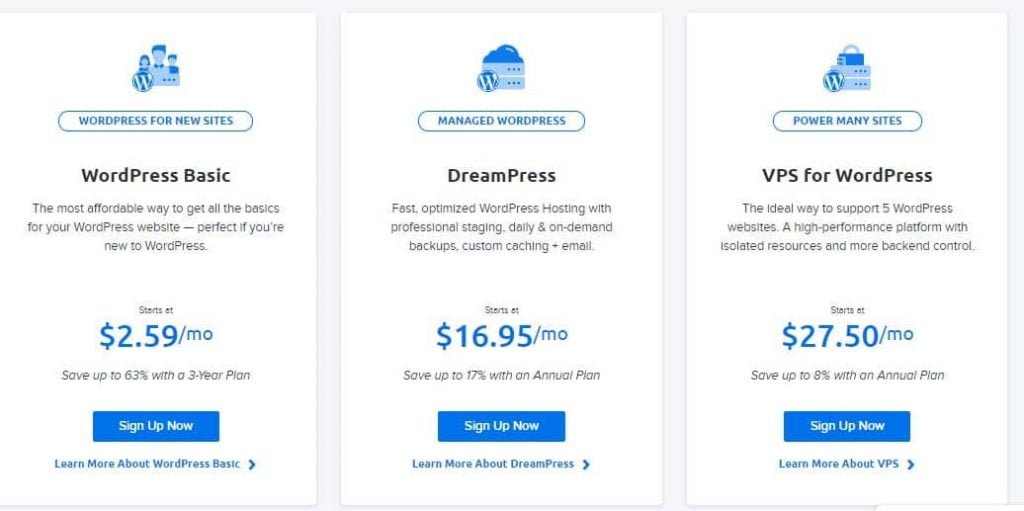This screenshot has width=1024, height=511.
Task: Click arrow next to Learn More About VPS
Action: (x=911, y=464)
